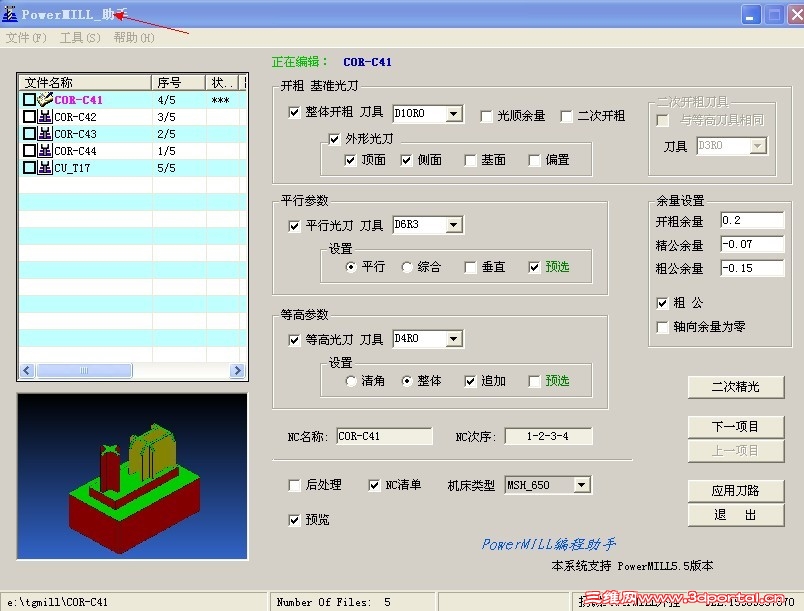Viewport: 804px width, 611px height.
Task: Open the D6R3 parallel tool dropdown
Action: point(453,225)
